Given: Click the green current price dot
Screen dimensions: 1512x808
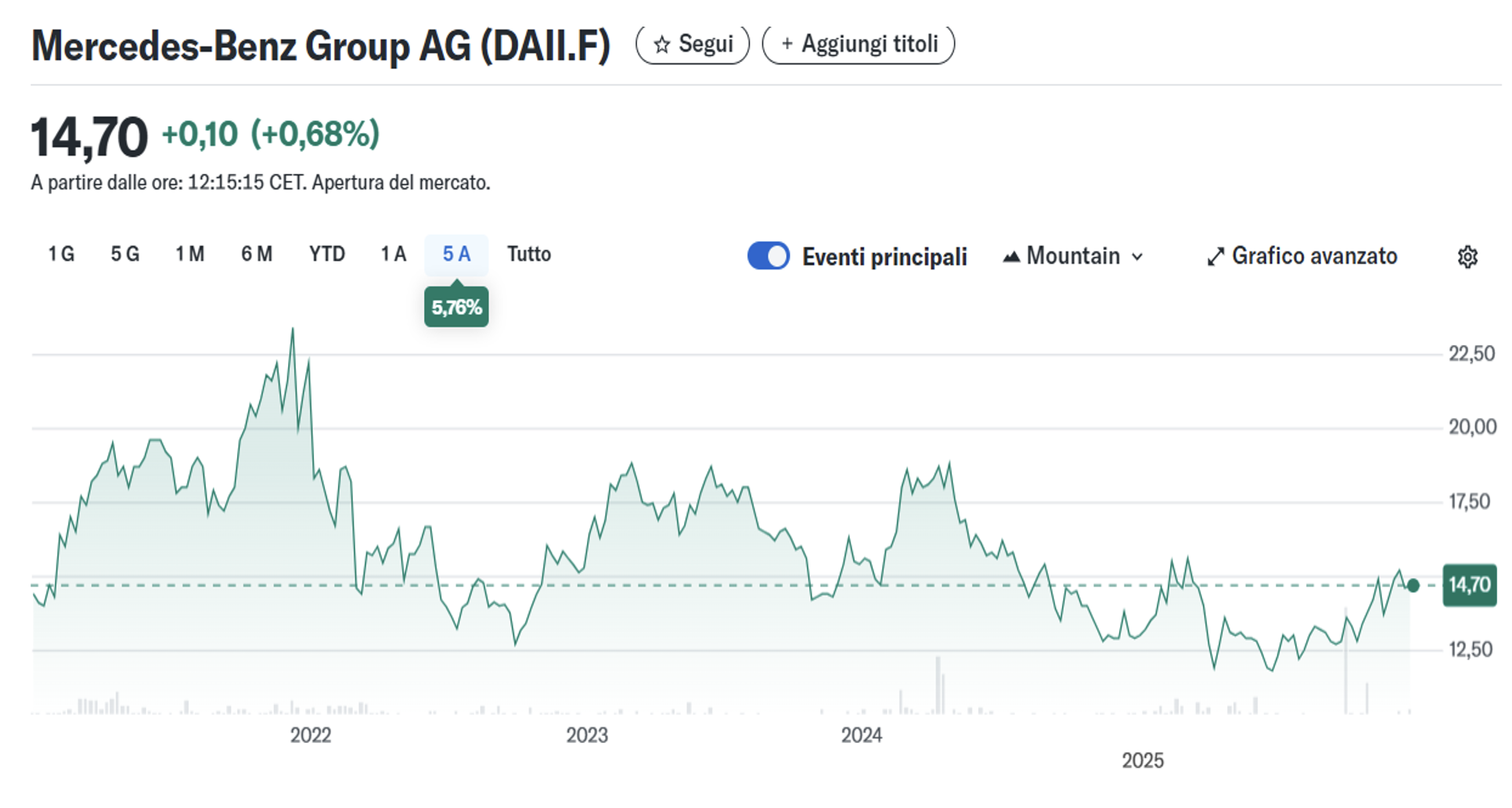Looking at the screenshot, I should pos(1413,586).
